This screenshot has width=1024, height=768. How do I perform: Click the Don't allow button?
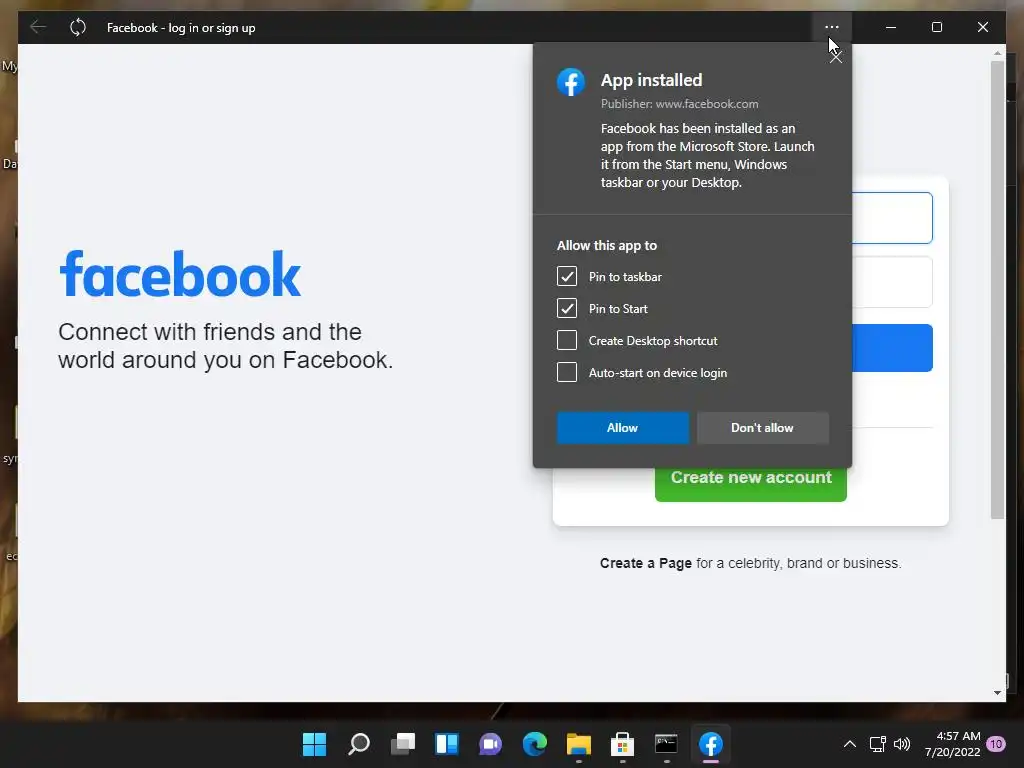point(763,428)
